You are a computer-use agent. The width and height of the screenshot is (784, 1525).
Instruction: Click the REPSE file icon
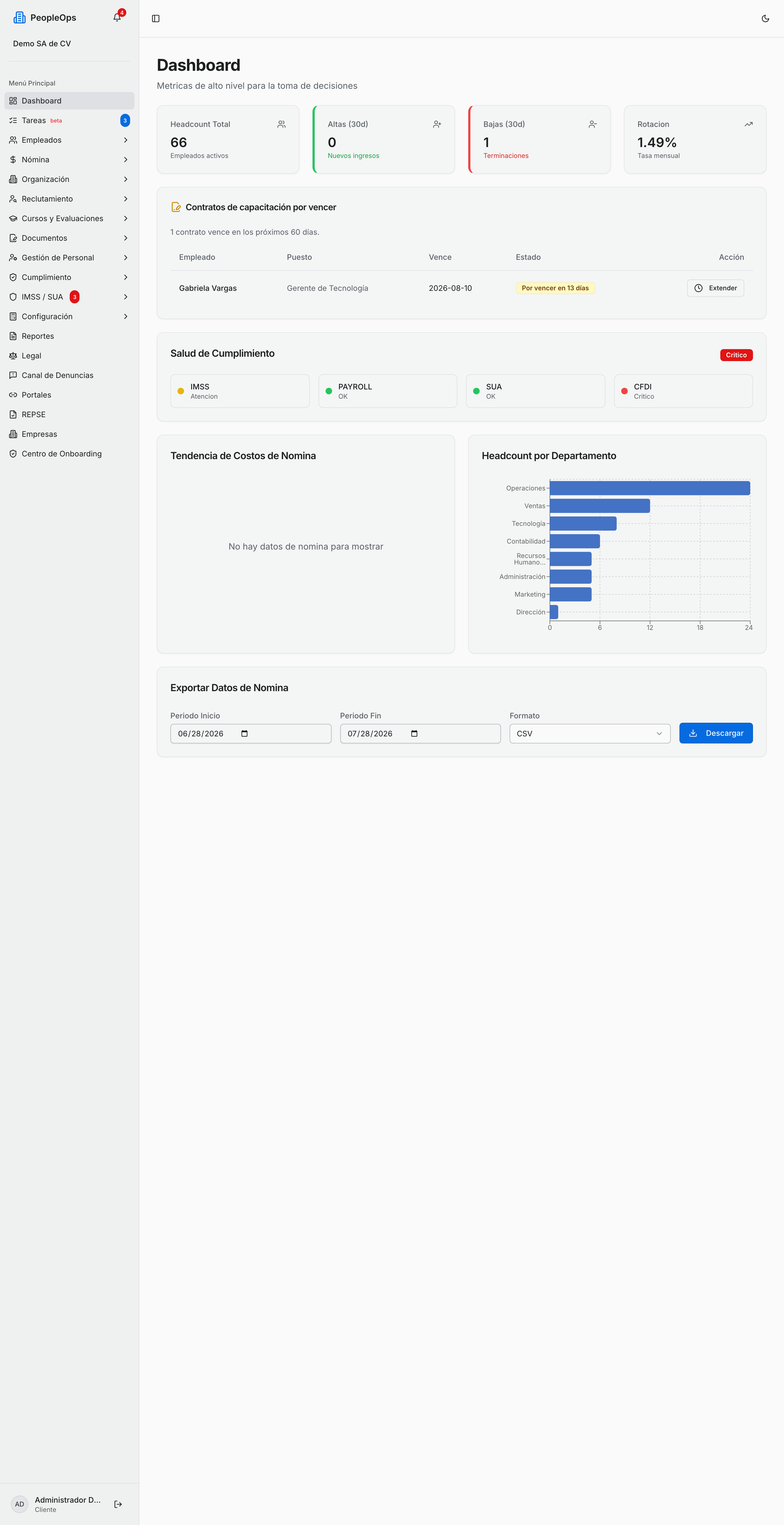[13, 414]
